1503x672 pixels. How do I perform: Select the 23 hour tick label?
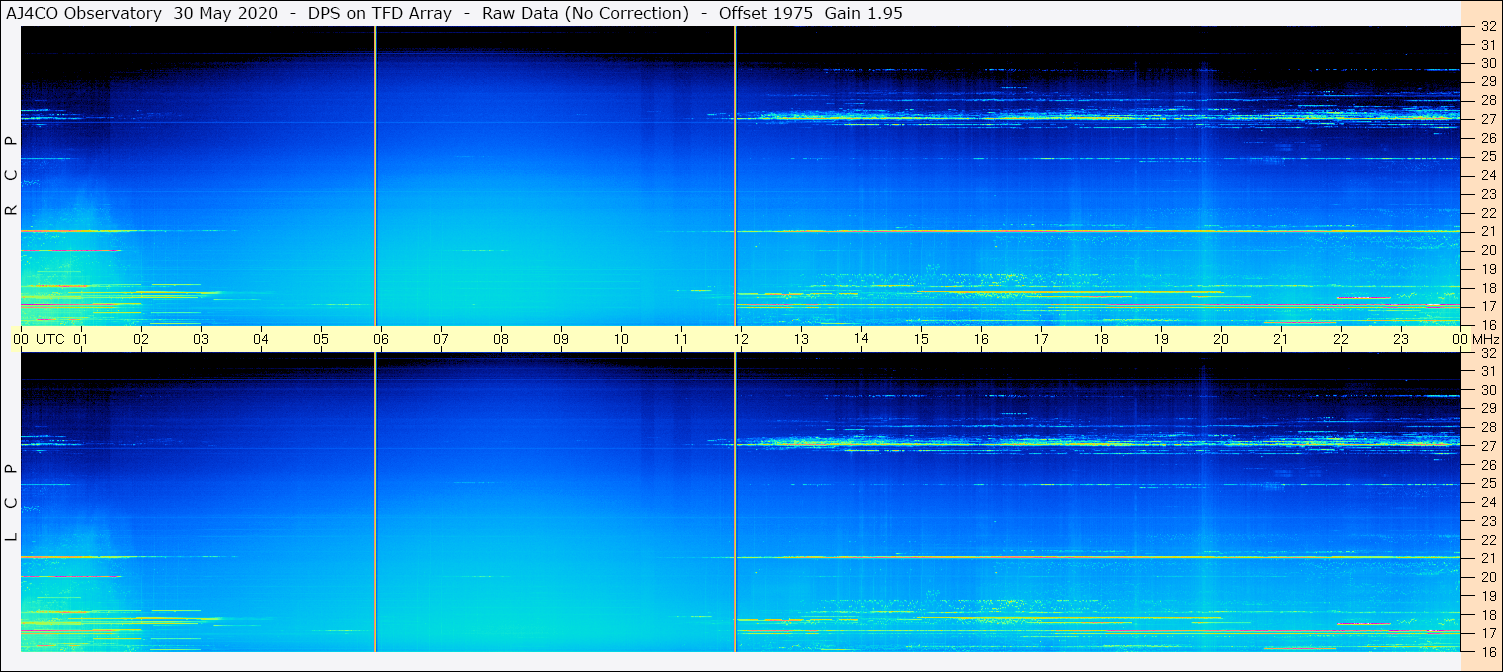[x=1401, y=339]
